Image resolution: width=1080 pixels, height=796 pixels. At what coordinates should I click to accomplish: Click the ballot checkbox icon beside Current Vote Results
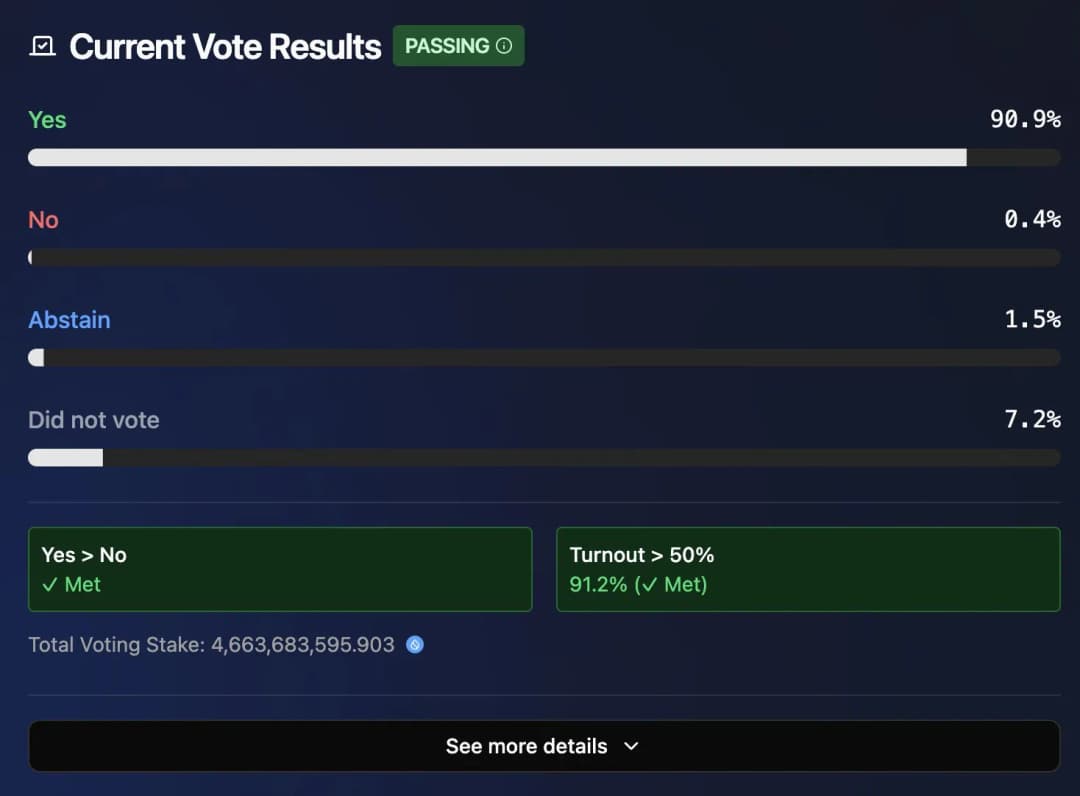coord(43,47)
